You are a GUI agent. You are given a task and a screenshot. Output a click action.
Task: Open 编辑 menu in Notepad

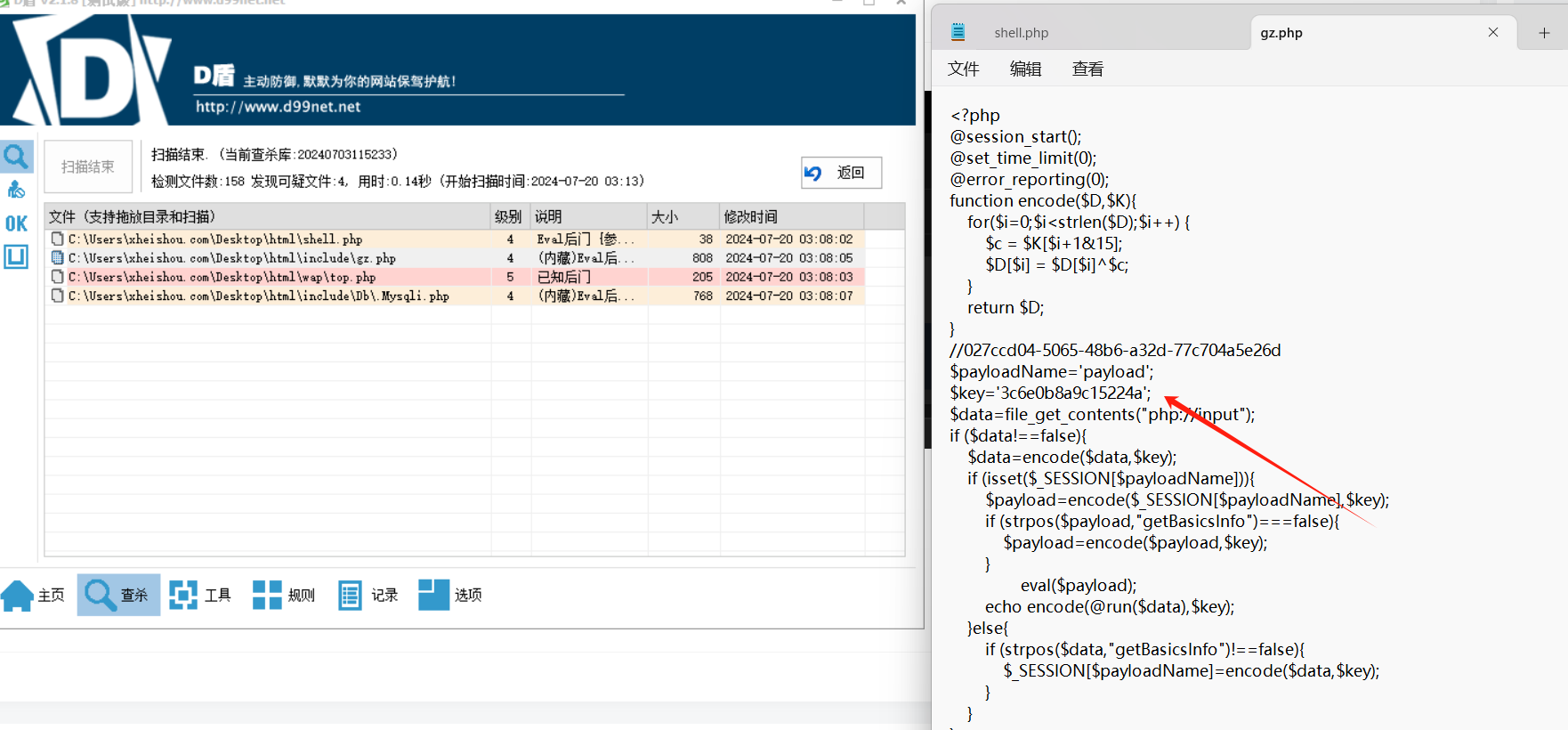click(1026, 69)
